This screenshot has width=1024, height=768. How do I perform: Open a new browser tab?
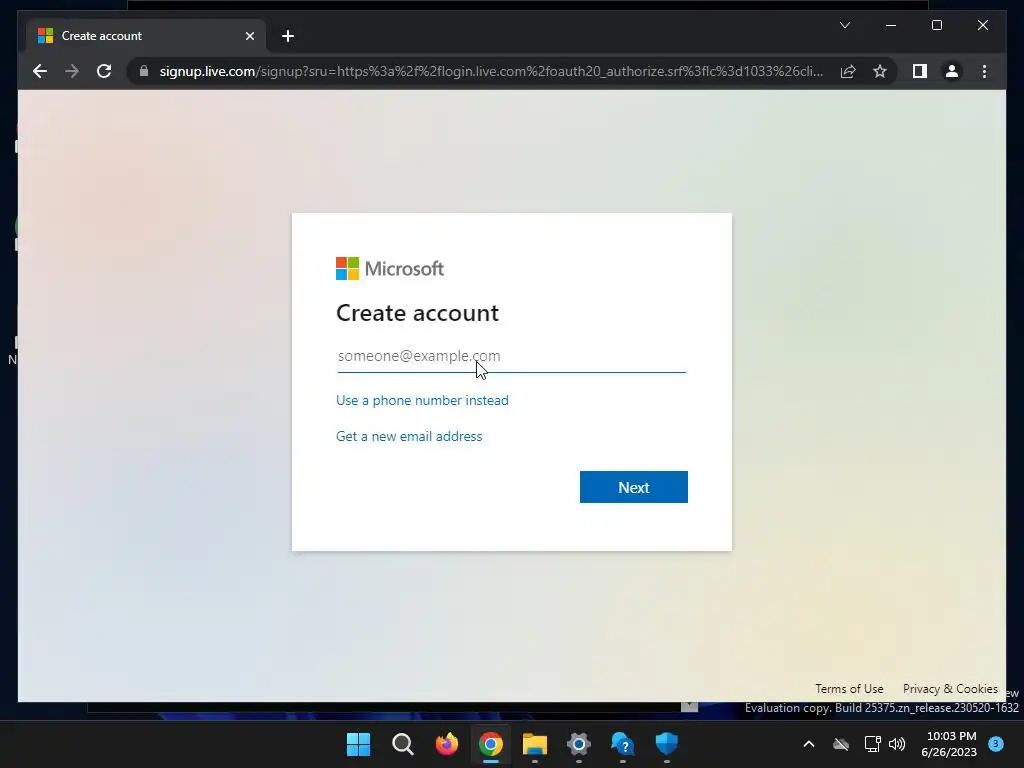(x=288, y=36)
